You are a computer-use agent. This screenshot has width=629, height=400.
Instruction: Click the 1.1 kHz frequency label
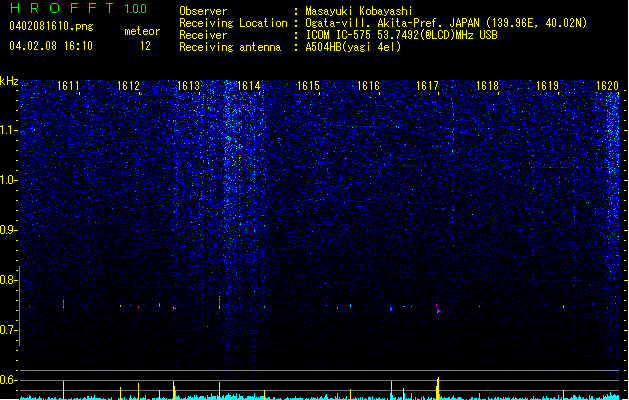pyautogui.click(x=9, y=130)
